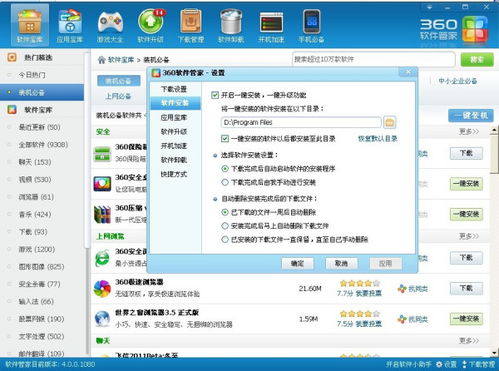Open the 开机加速 toolbar icon

click(271, 26)
